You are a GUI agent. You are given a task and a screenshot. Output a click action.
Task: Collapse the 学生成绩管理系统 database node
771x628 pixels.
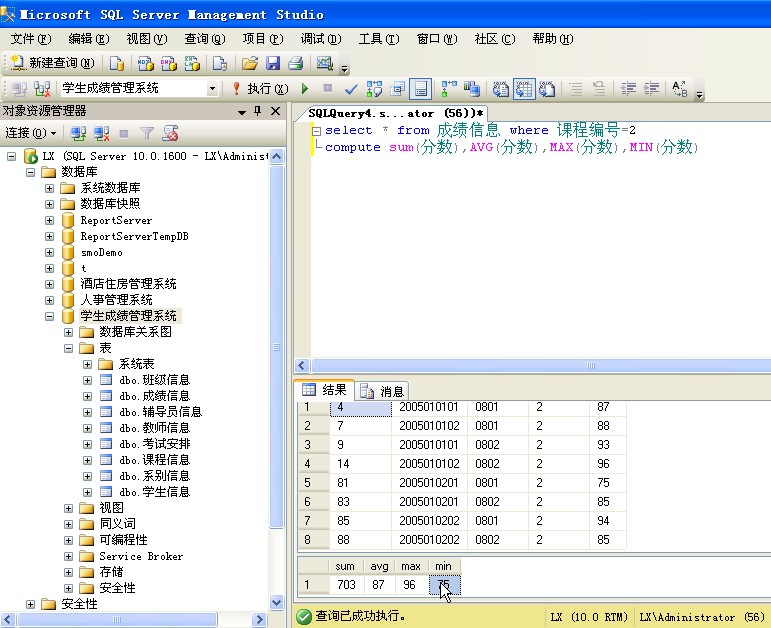tap(49, 316)
